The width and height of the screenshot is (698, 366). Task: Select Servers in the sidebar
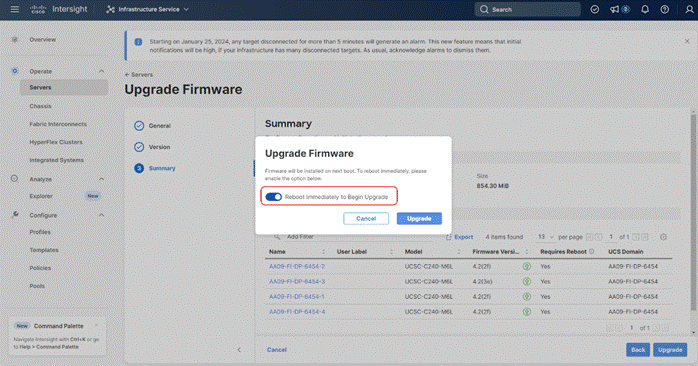(64, 87)
